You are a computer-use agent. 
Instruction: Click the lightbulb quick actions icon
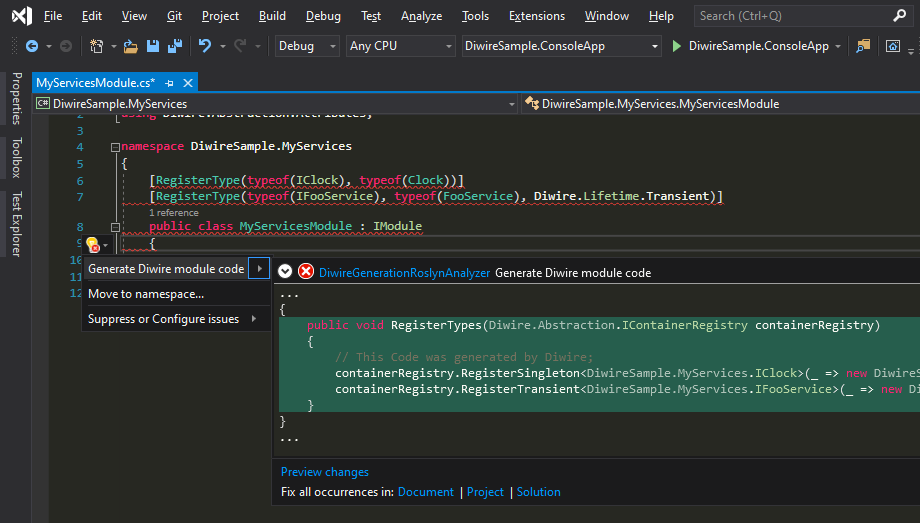(x=92, y=244)
